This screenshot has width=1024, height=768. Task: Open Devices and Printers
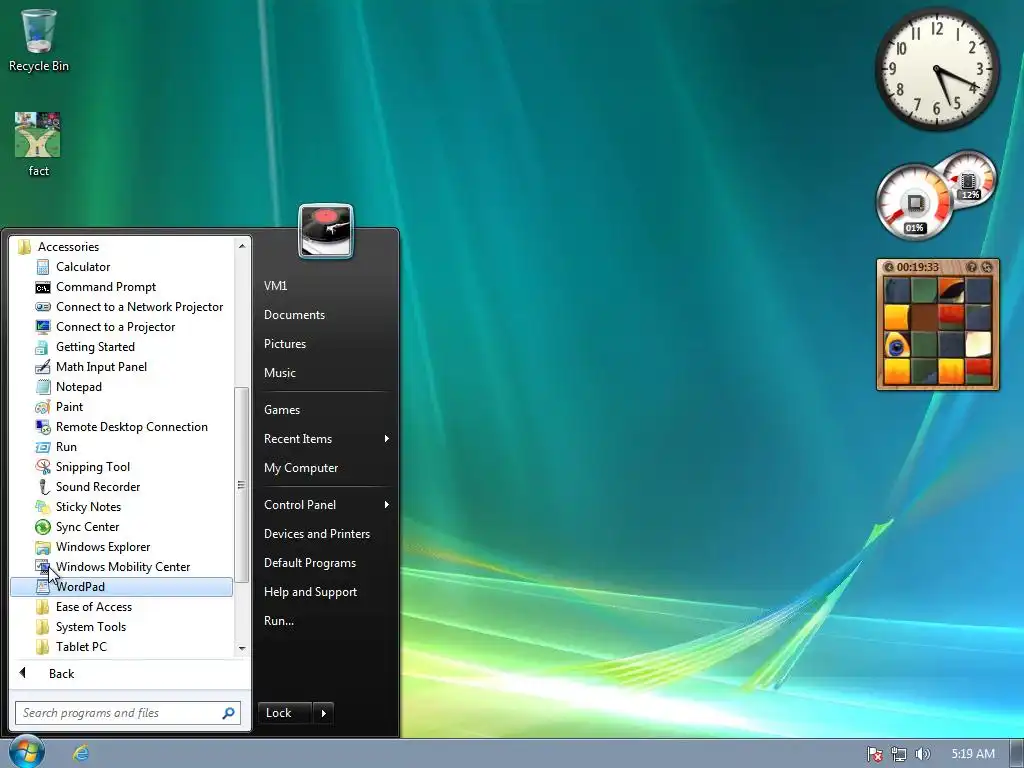click(x=317, y=534)
